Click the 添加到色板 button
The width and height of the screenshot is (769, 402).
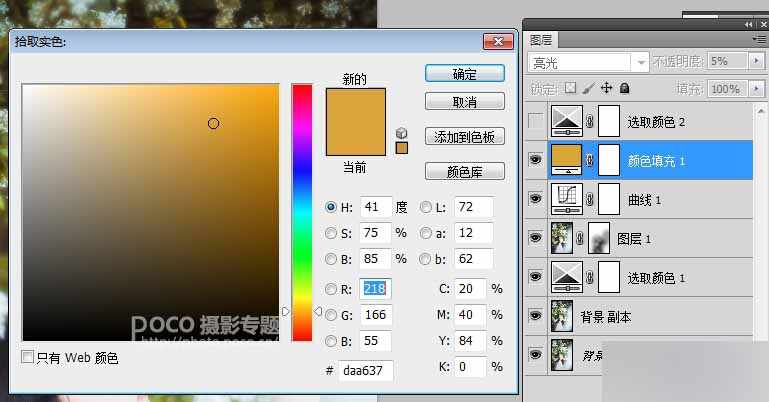(x=464, y=136)
